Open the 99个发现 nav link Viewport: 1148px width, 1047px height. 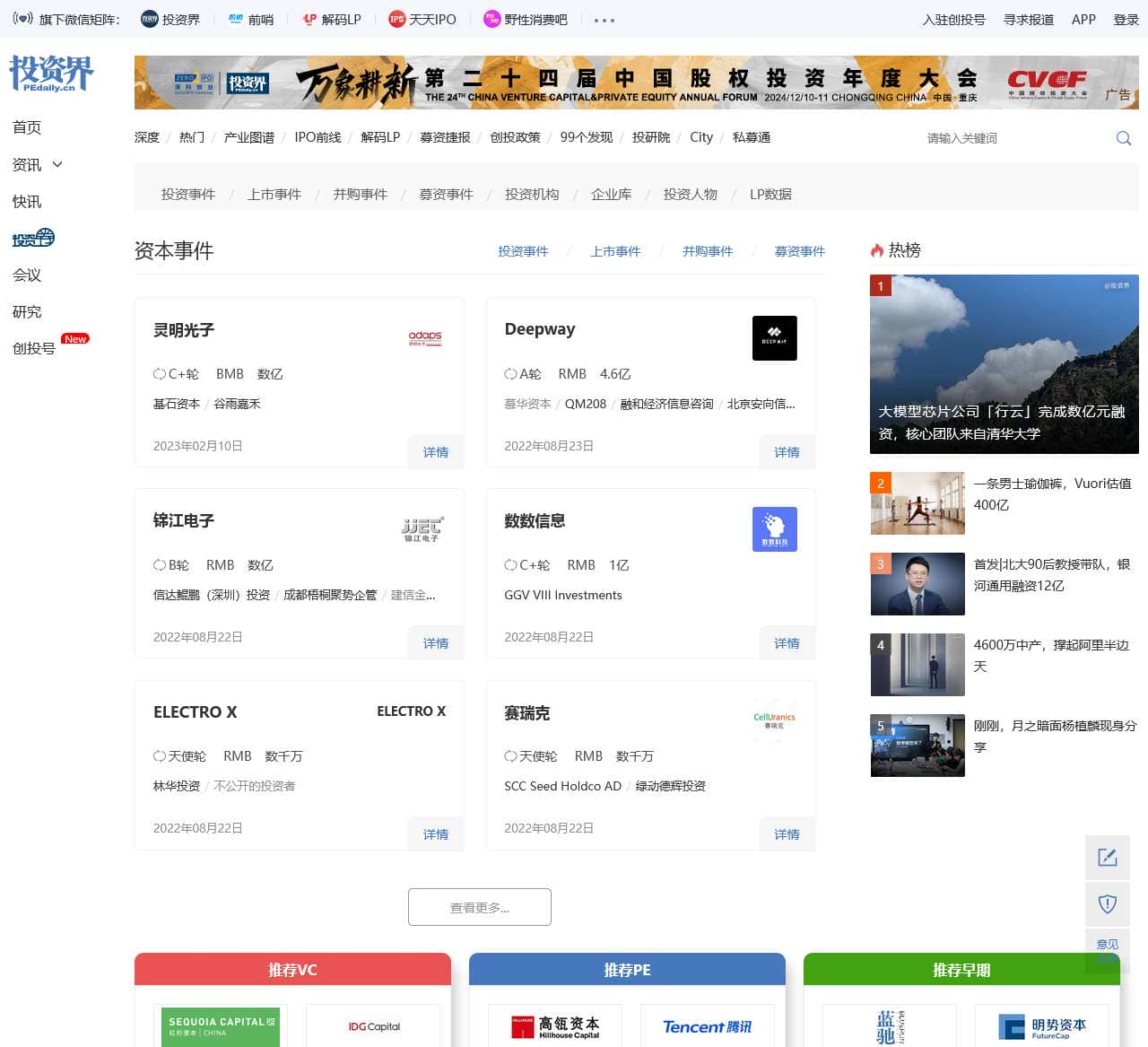pyautogui.click(x=587, y=137)
